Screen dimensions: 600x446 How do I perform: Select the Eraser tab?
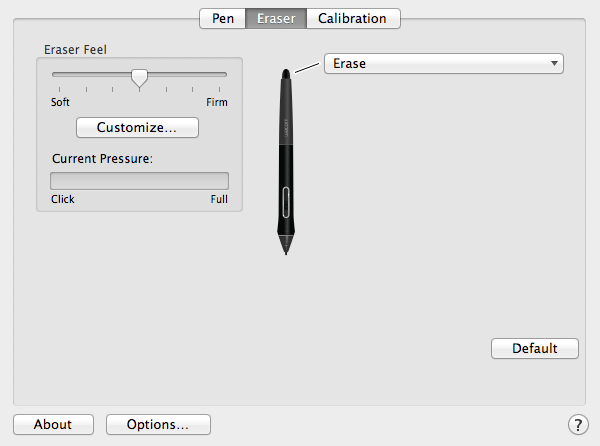pyautogui.click(x=276, y=18)
